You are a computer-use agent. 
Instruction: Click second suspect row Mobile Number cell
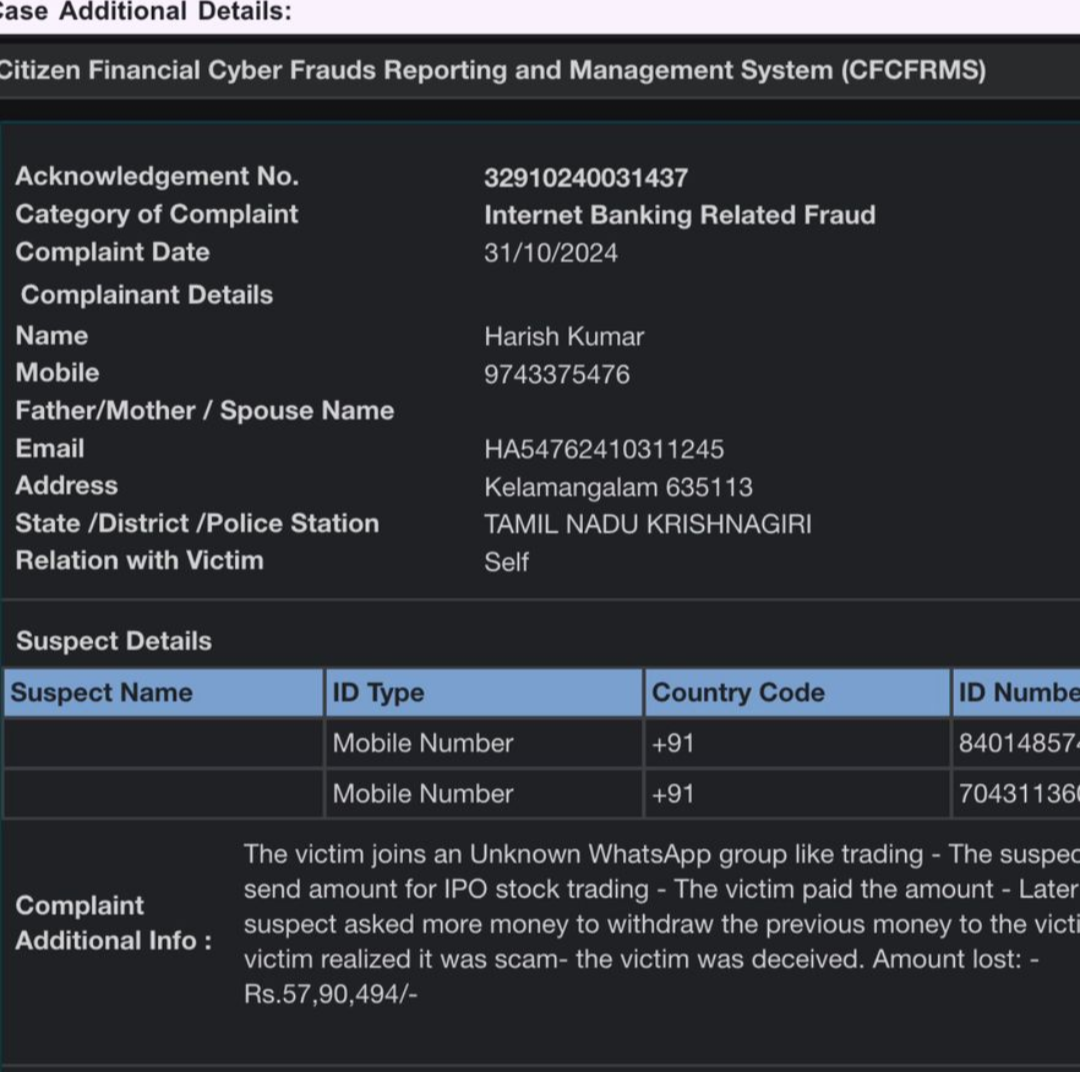click(422, 794)
